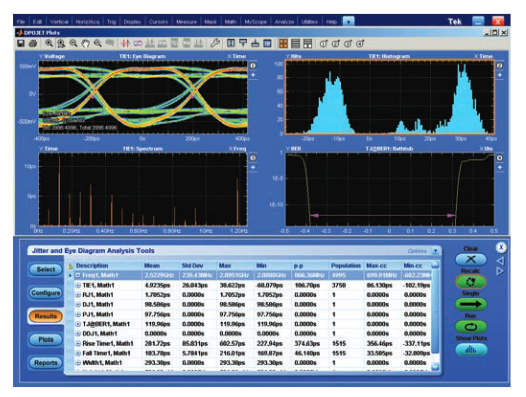Click scroll-up arrow of results table

(x=435, y=265)
